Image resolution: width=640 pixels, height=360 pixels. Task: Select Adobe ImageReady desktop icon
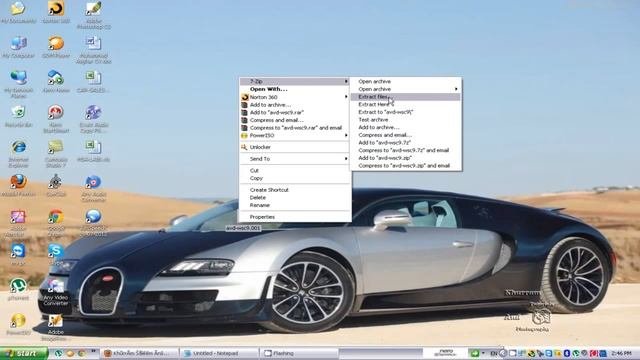[56, 327]
